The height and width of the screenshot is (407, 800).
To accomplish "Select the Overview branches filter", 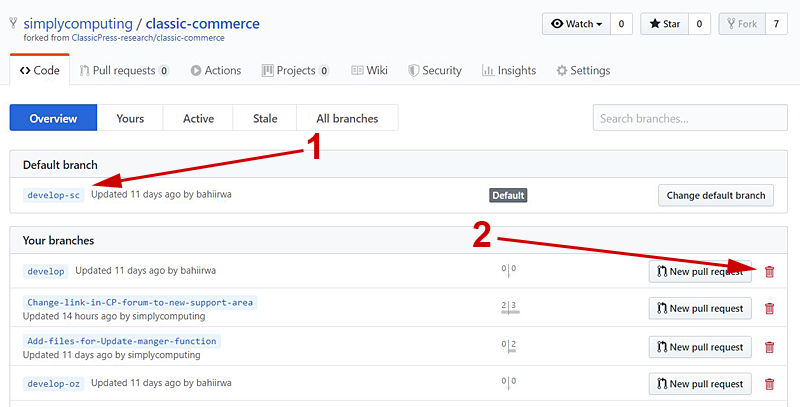I will (x=53, y=118).
